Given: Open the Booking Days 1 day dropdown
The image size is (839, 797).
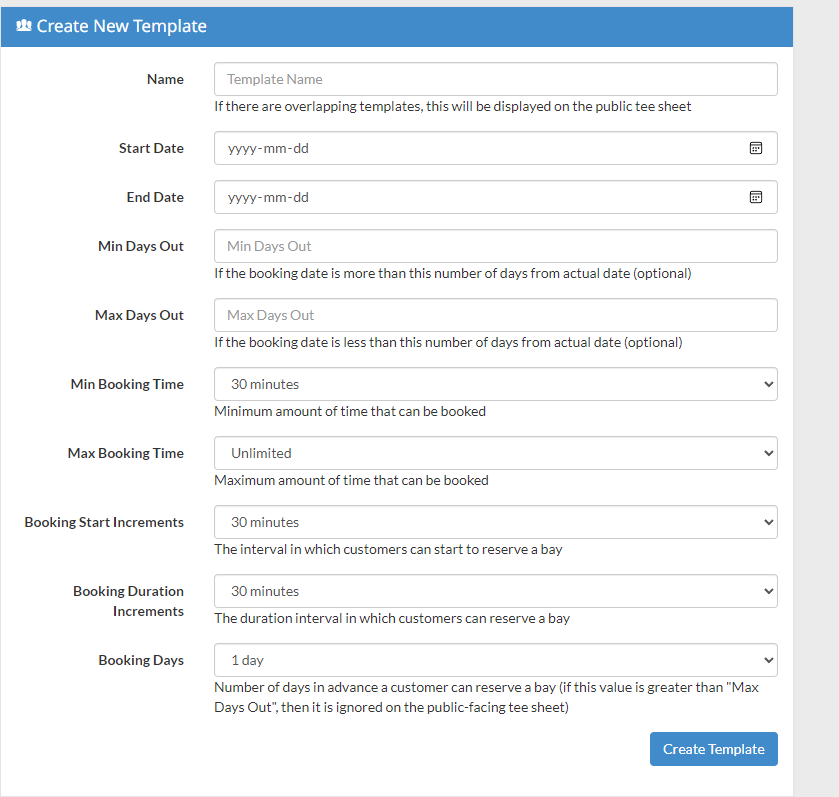Looking at the screenshot, I should [495, 660].
